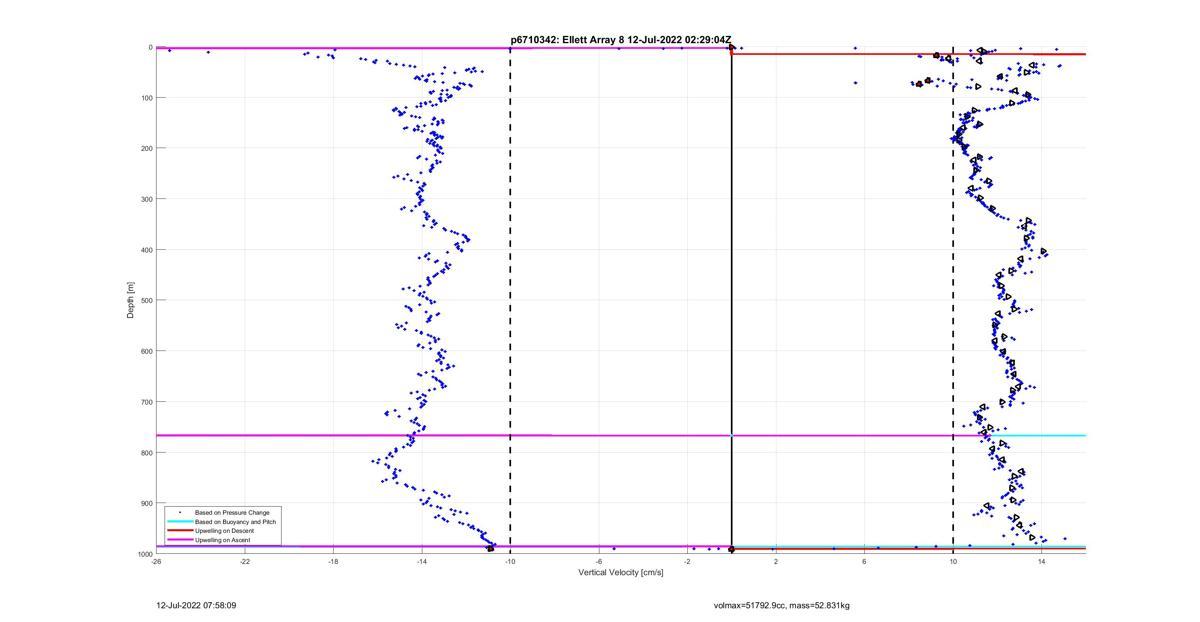
Task: Click the y-axis tick label '1000'
Action: click(x=144, y=553)
